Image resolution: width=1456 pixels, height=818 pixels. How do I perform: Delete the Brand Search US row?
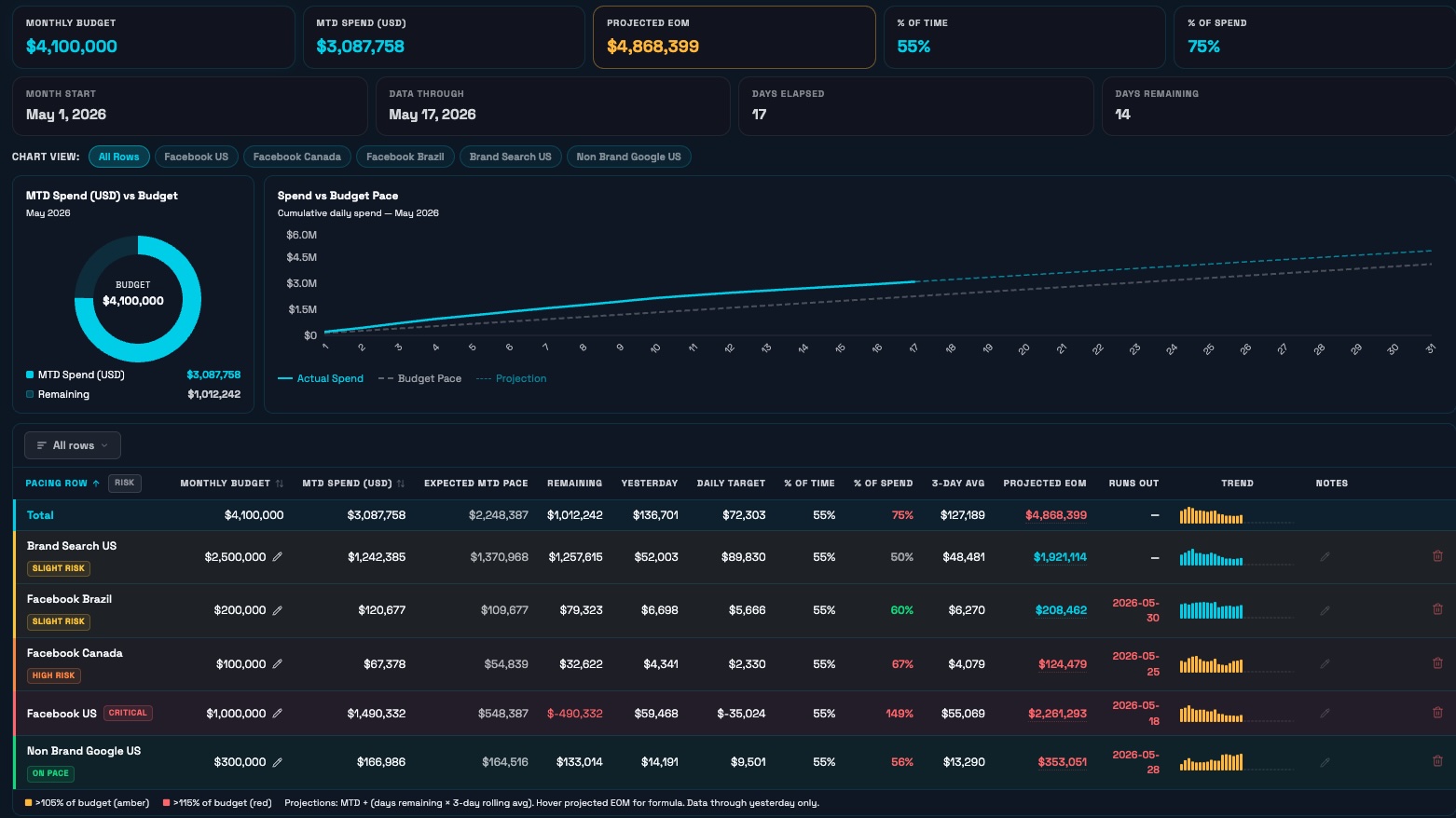tap(1437, 556)
